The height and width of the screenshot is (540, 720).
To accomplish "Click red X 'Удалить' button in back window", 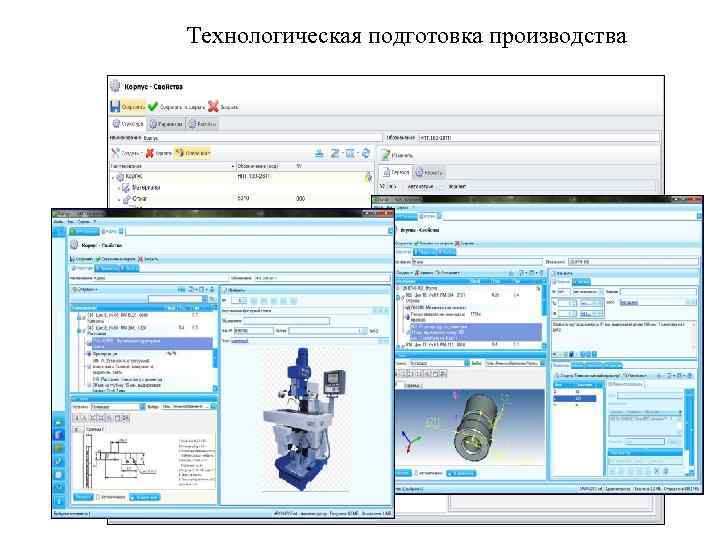I will pyautogui.click(x=158, y=153).
